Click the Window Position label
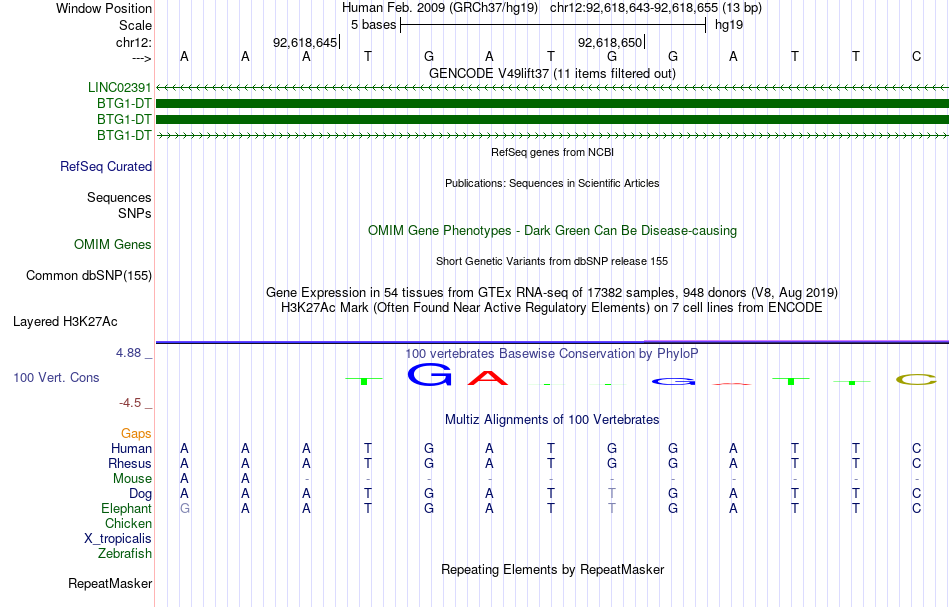The height and width of the screenshot is (607, 950). click(x=104, y=8)
